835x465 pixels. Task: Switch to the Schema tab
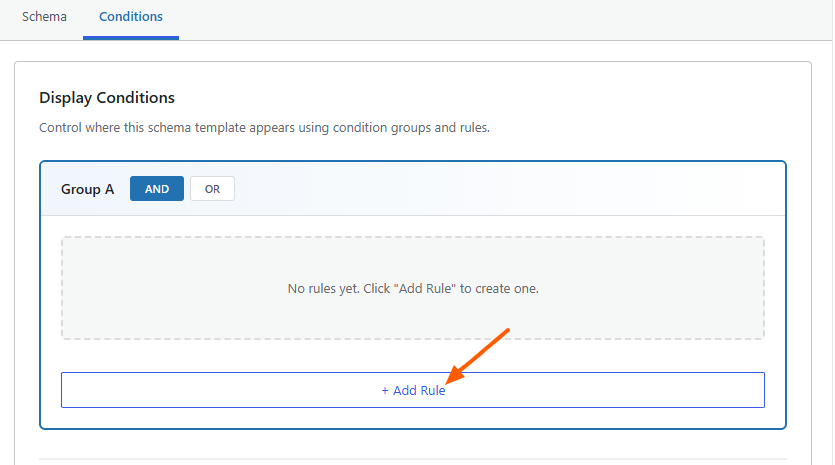tap(44, 17)
